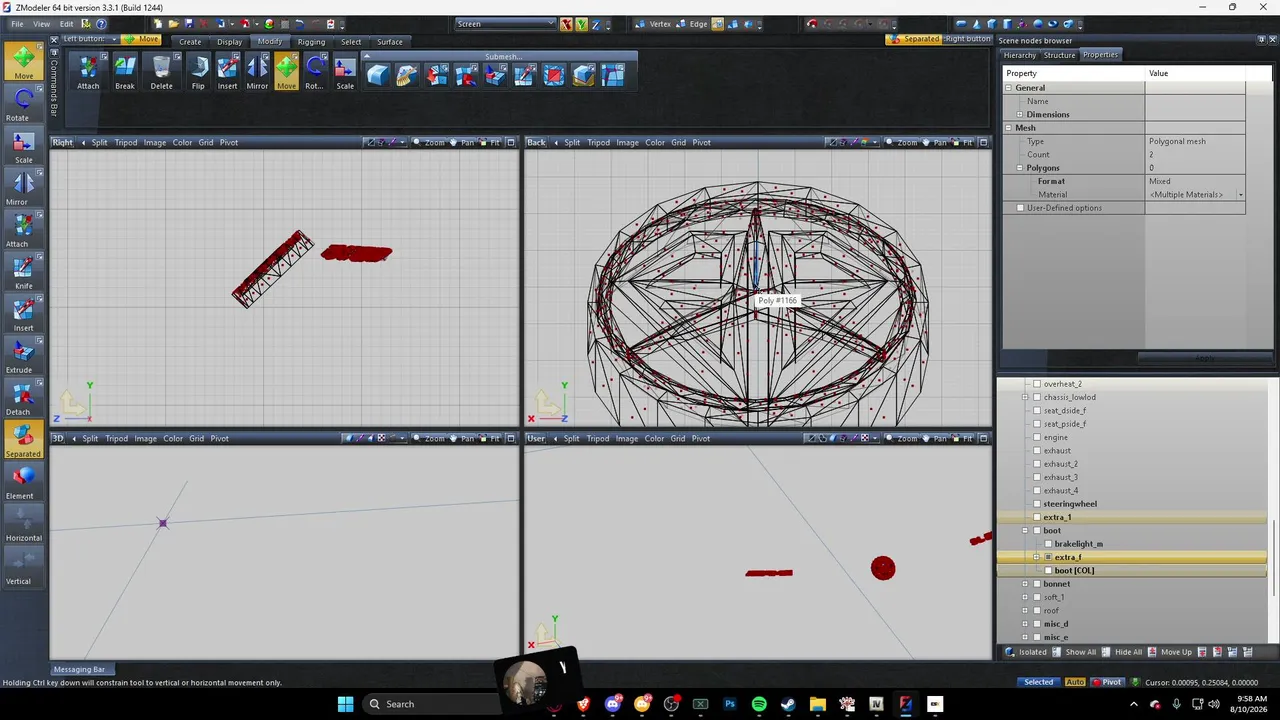Select the Flip tool in Modify ribbon
The height and width of the screenshot is (720, 1280).
point(198,72)
